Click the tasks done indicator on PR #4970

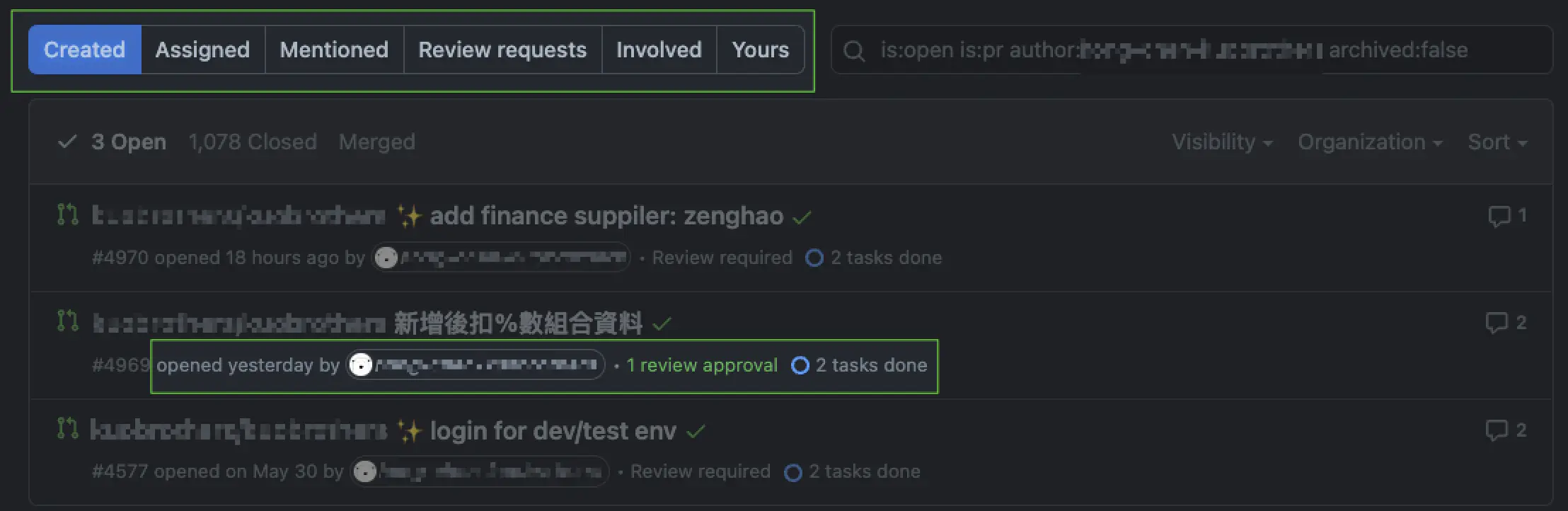pyautogui.click(x=814, y=258)
